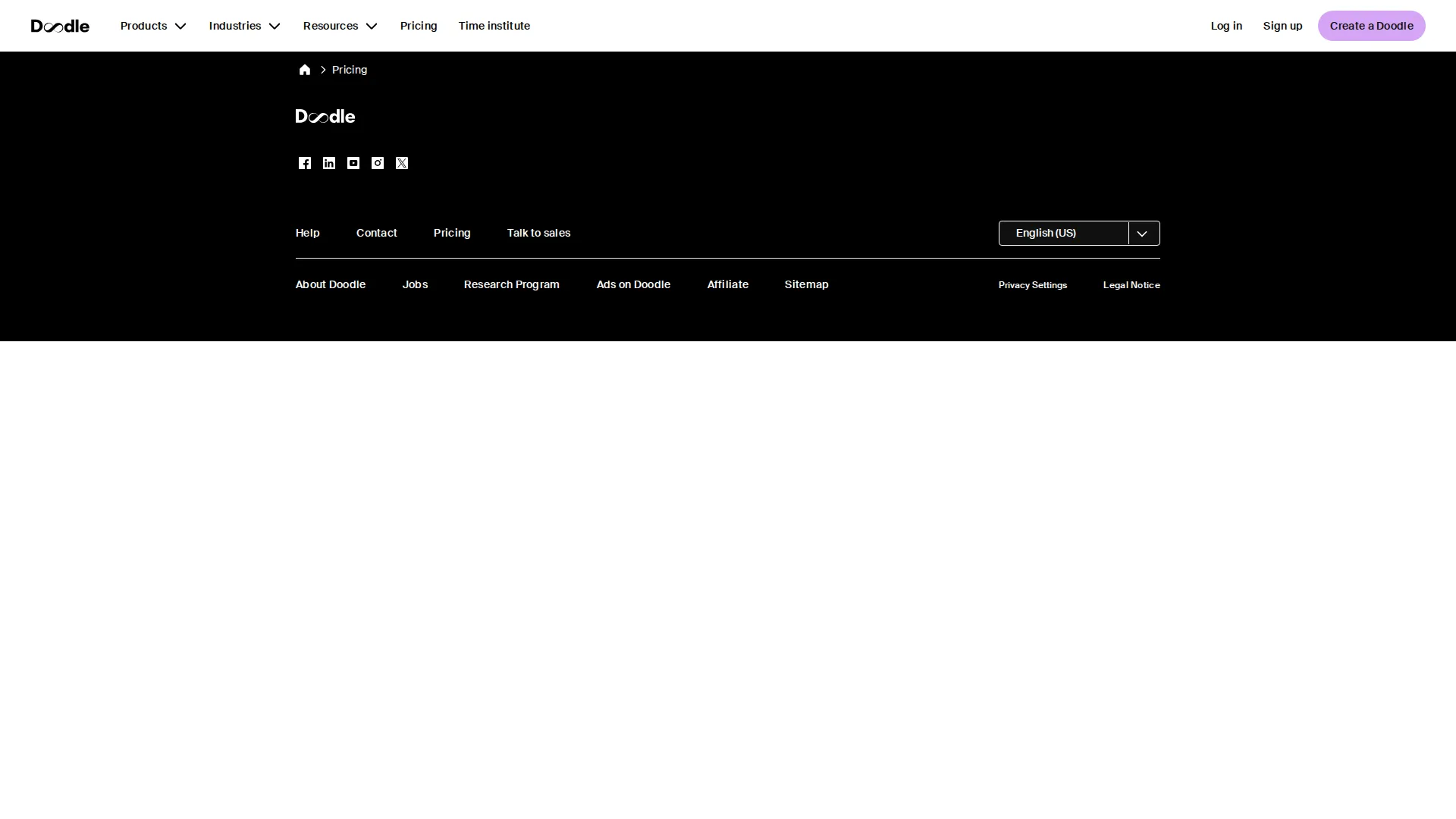
Task: Open Doodle's Instagram page
Action: click(x=377, y=163)
